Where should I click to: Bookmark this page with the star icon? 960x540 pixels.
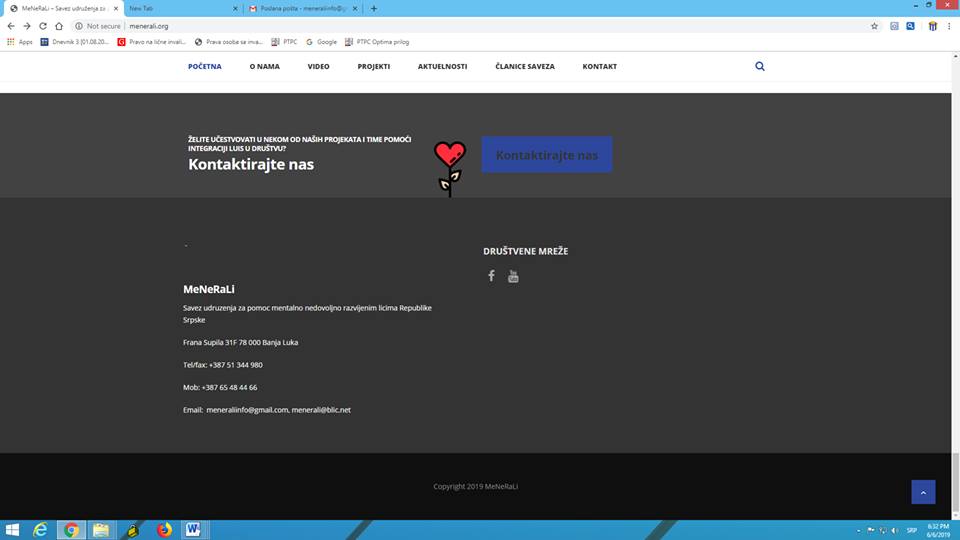pos(874,26)
